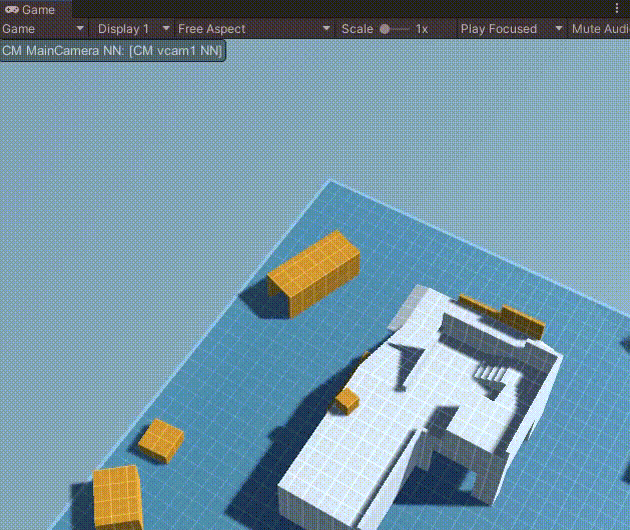Click the CM MainCamera NN overlay label
Viewport: 630px width, 530px height.
[112, 51]
